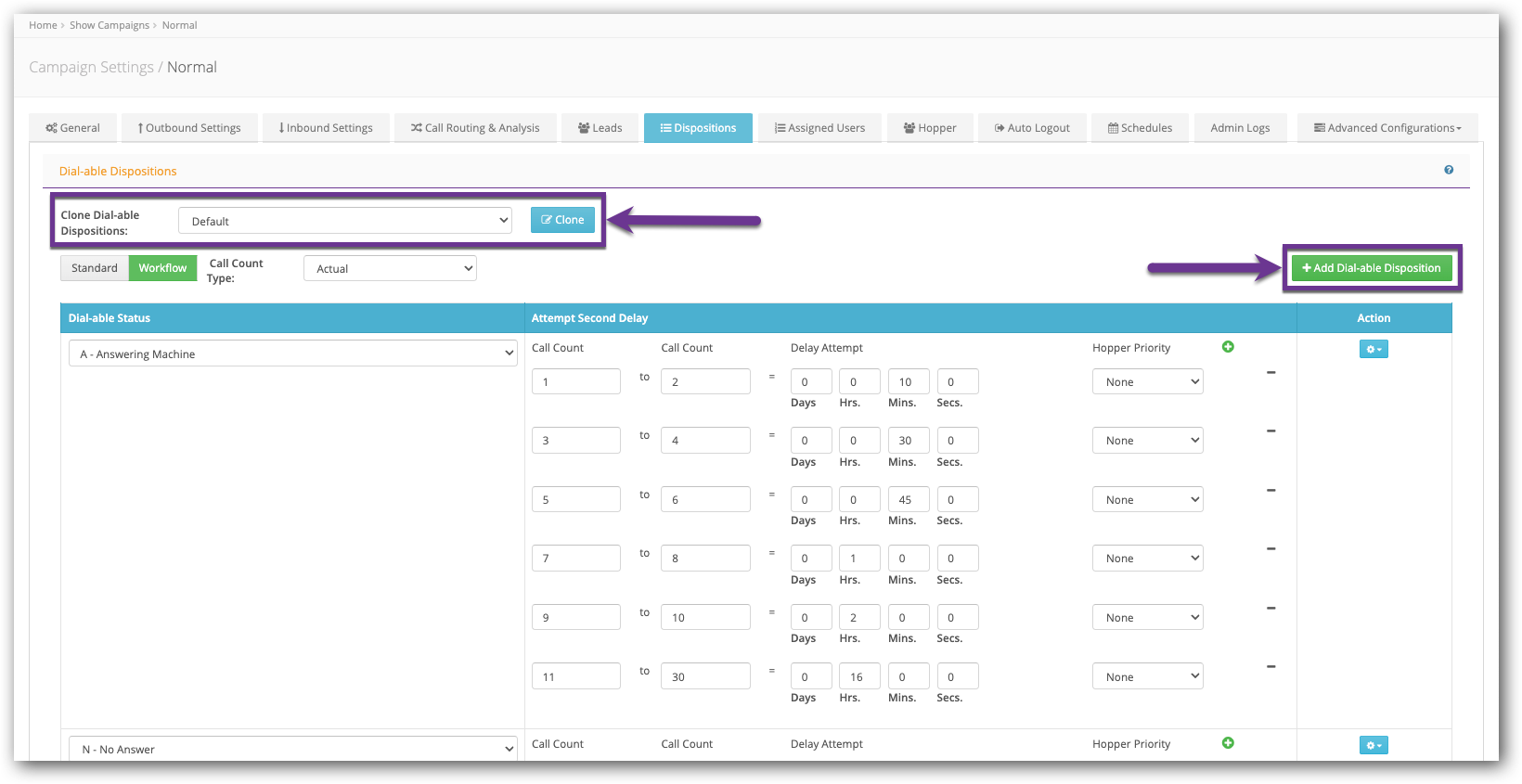Open Hopper Priority dropdown for row 7 to 8

point(1148,559)
